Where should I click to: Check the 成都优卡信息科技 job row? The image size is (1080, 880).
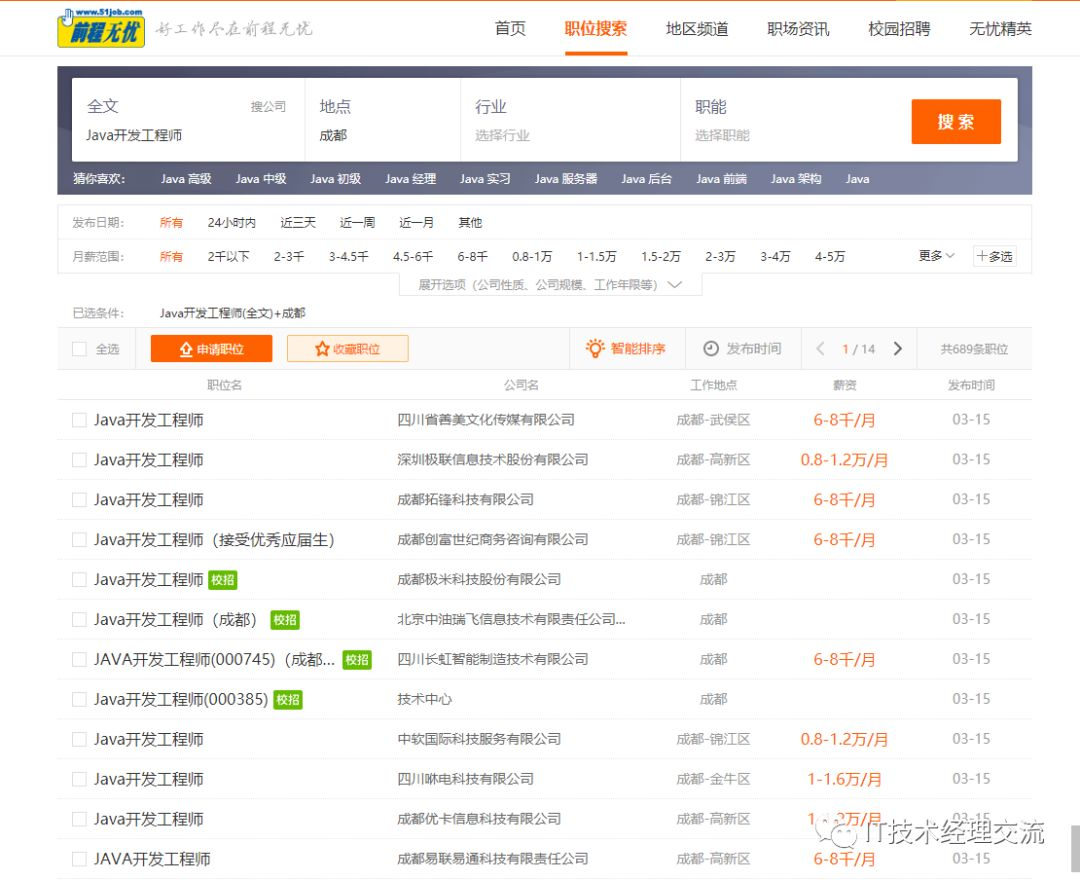(79, 819)
